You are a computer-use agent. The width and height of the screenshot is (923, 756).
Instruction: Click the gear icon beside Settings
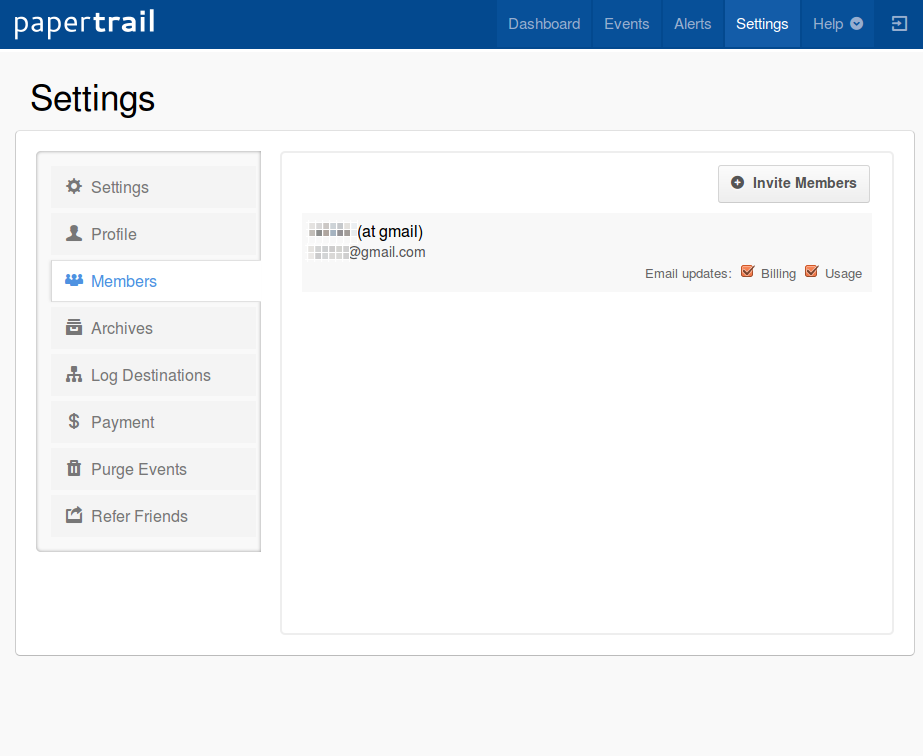(74, 187)
